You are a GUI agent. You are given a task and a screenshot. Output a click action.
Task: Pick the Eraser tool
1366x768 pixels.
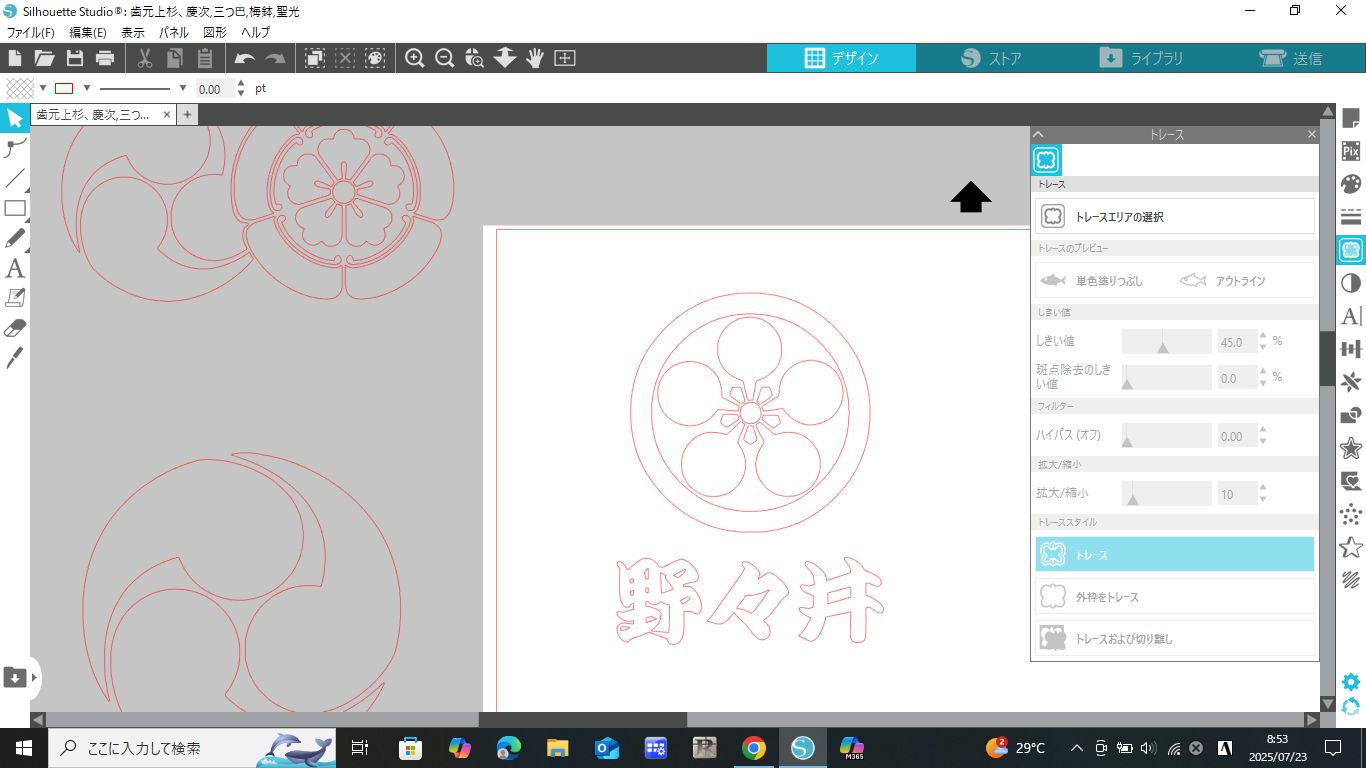(13, 327)
